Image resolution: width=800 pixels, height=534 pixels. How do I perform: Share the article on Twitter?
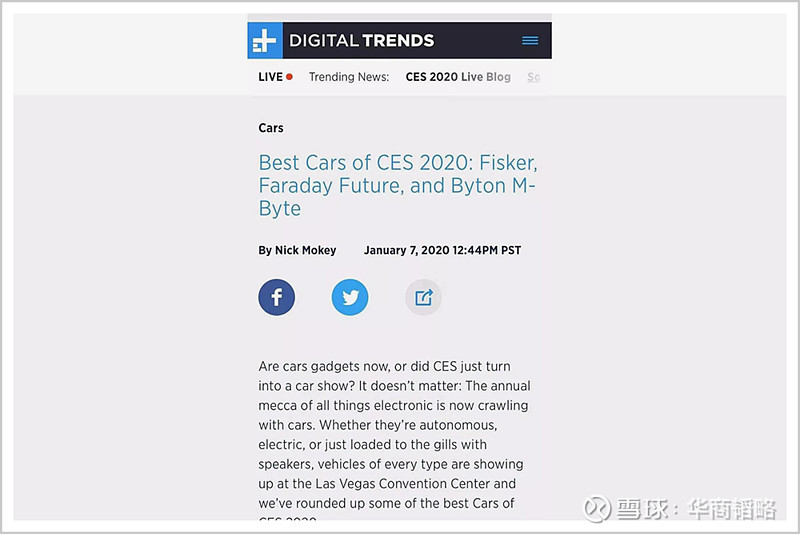(350, 297)
